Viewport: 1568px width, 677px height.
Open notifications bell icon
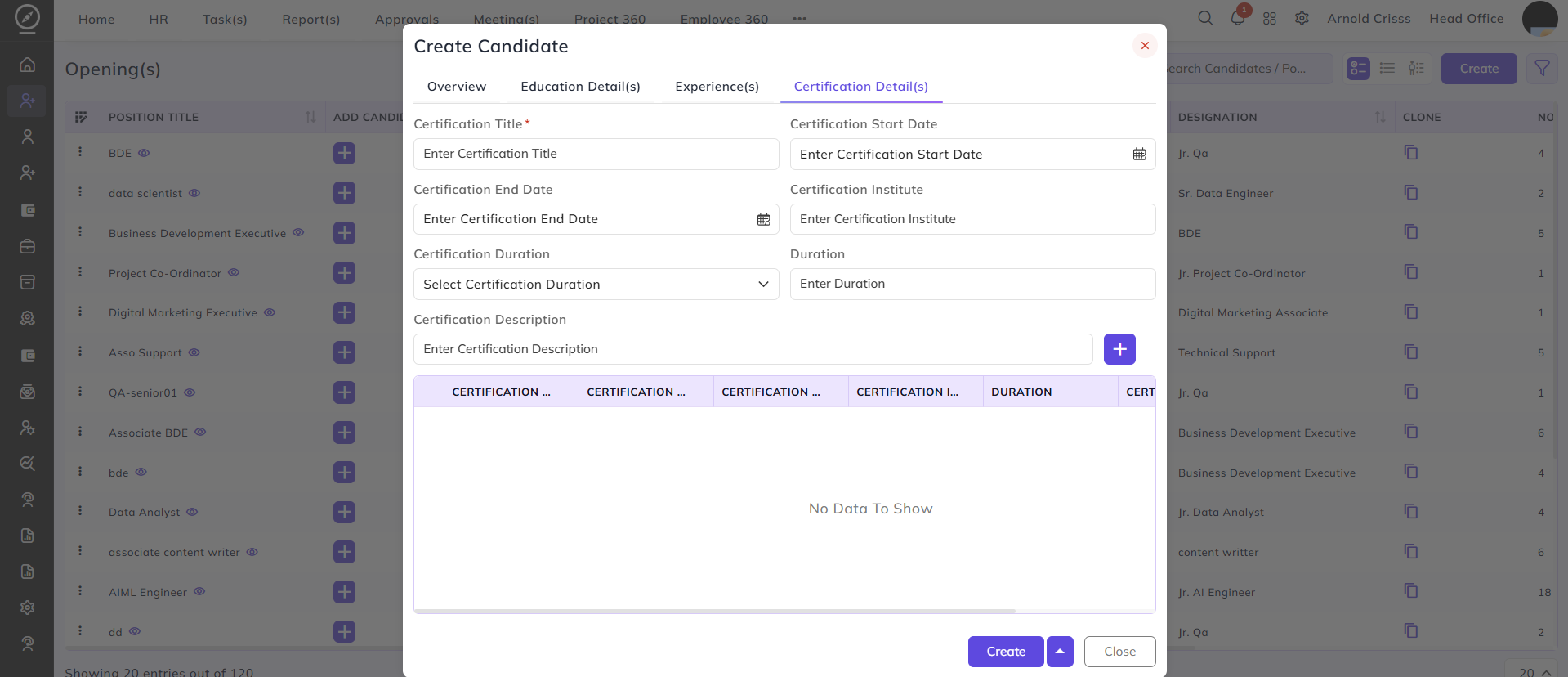pos(1238,18)
